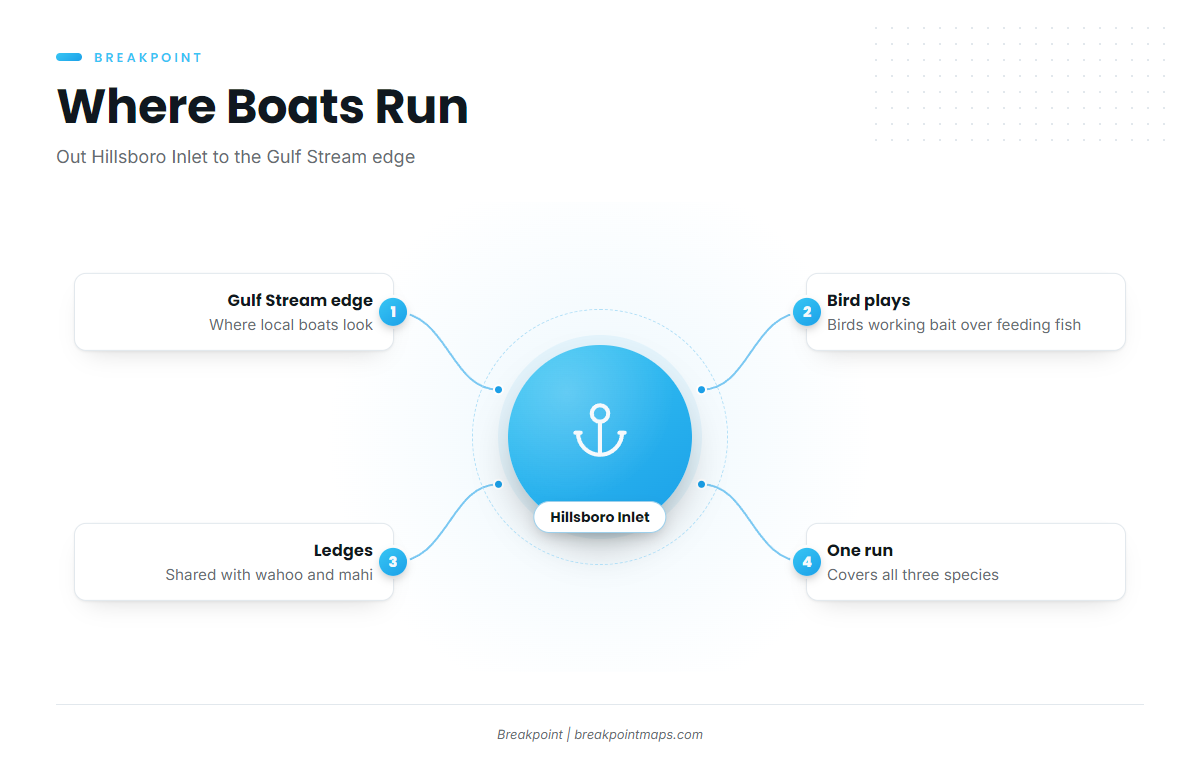Click the "Where Boats Run" title
The height and width of the screenshot is (769, 1200).
click(x=263, y=107)
